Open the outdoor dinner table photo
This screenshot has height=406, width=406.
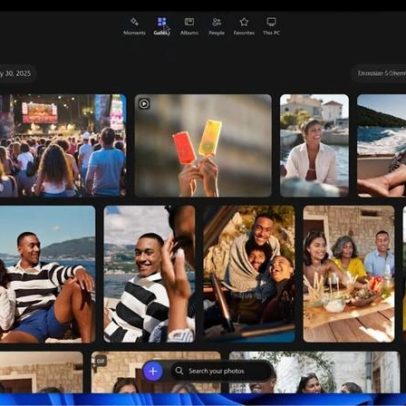(x=349, y=274)
